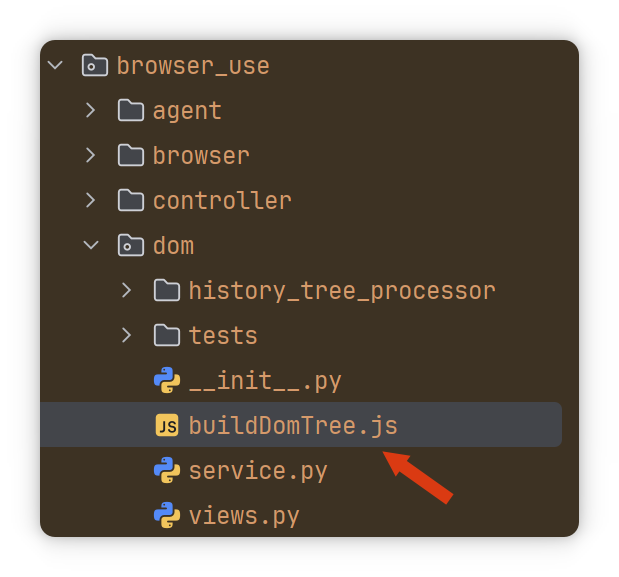
Task: Collapse the browser_use folder chevron
Action: click(55, 66)
